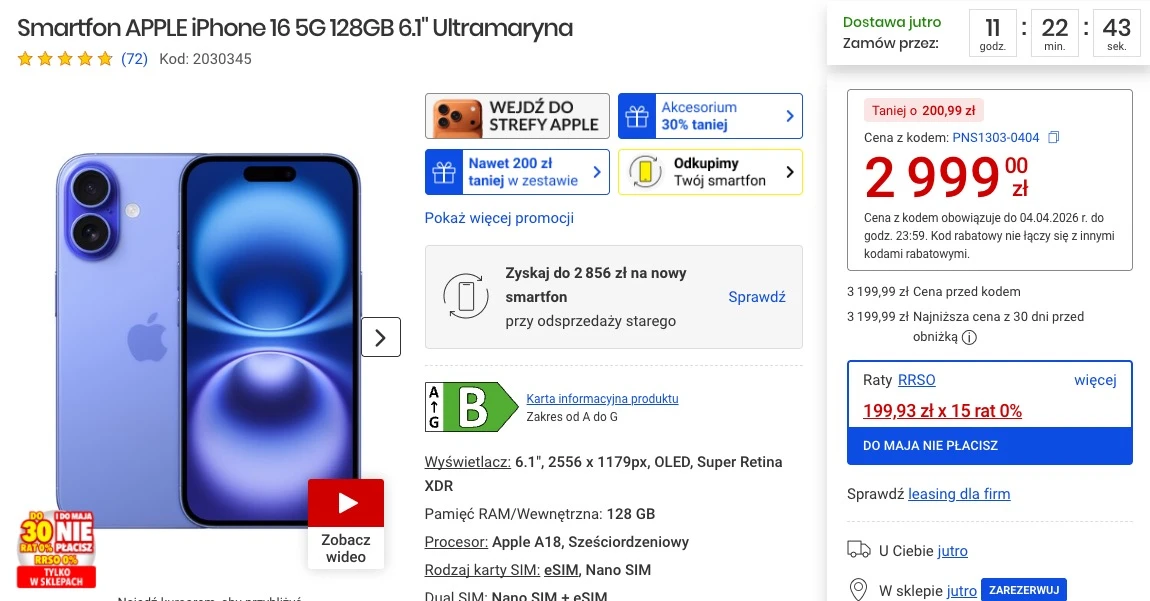1150x601 pixels.
Task: Click the phone trade-in exchange icon
Action: coord(466,296)
